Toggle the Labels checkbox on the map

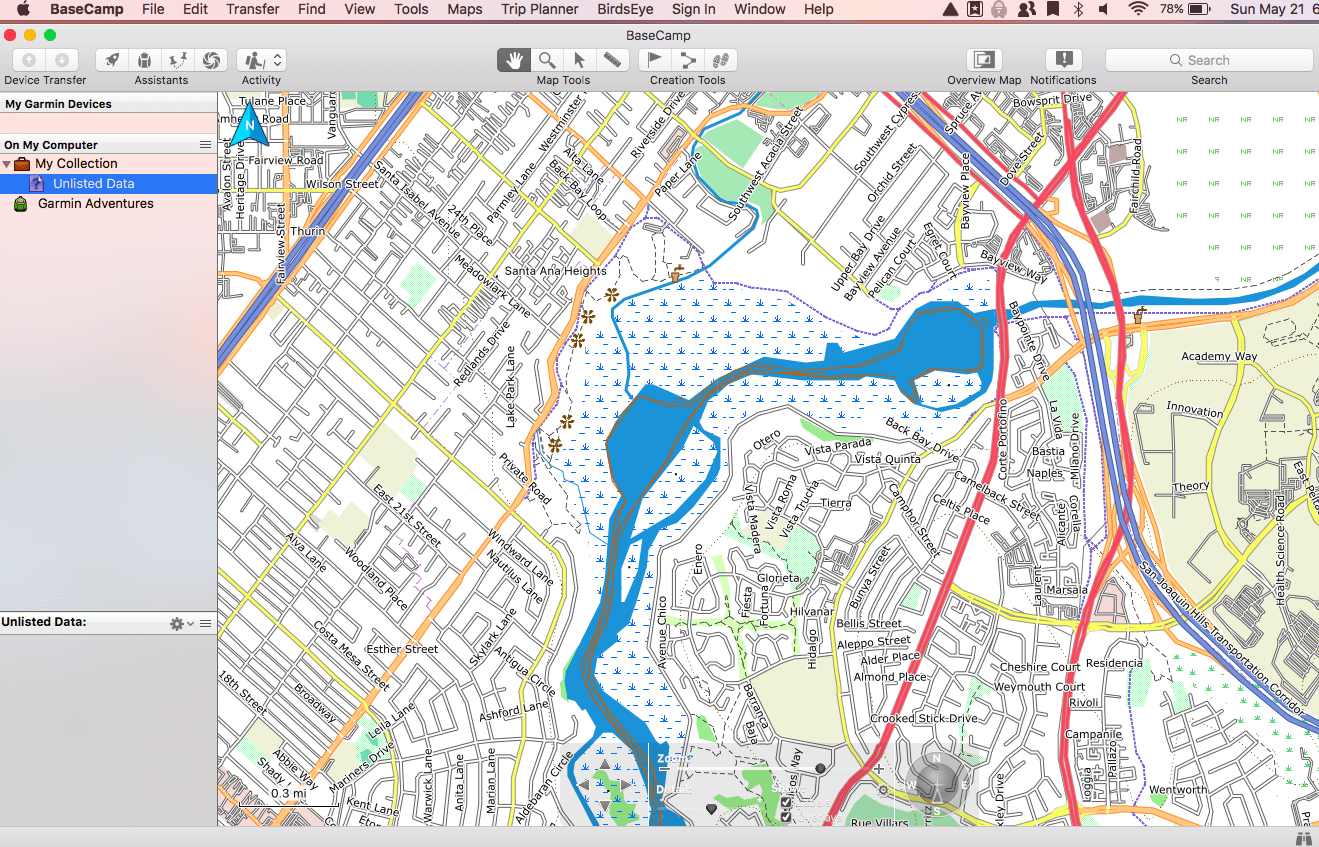(x=786, y=802)
